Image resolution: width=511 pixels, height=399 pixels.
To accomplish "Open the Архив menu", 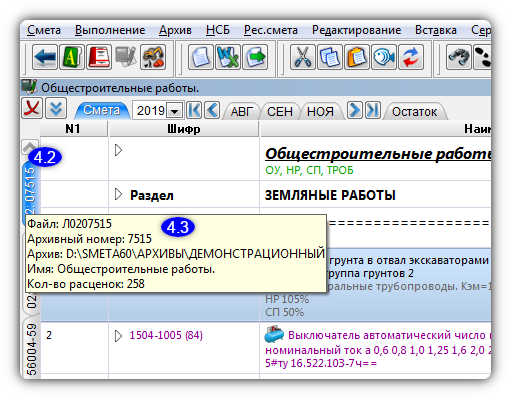I will (x=175, y=30).
